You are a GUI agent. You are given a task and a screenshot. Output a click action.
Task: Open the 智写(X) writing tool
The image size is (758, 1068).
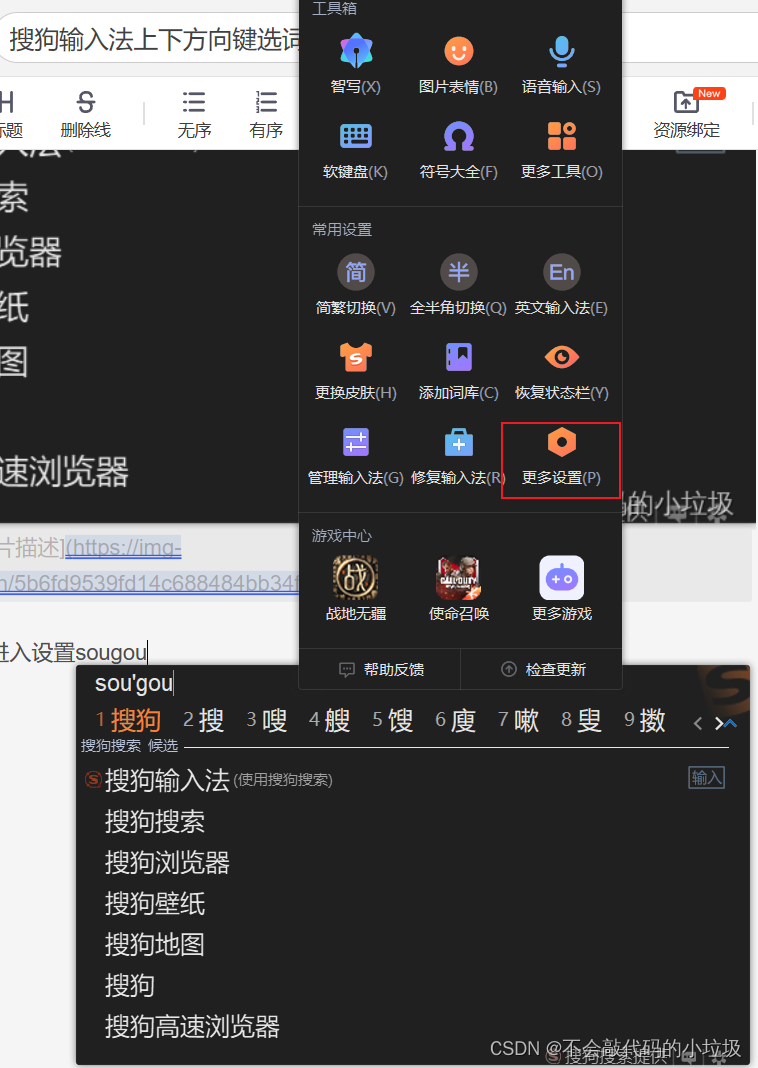pos(356,64)
